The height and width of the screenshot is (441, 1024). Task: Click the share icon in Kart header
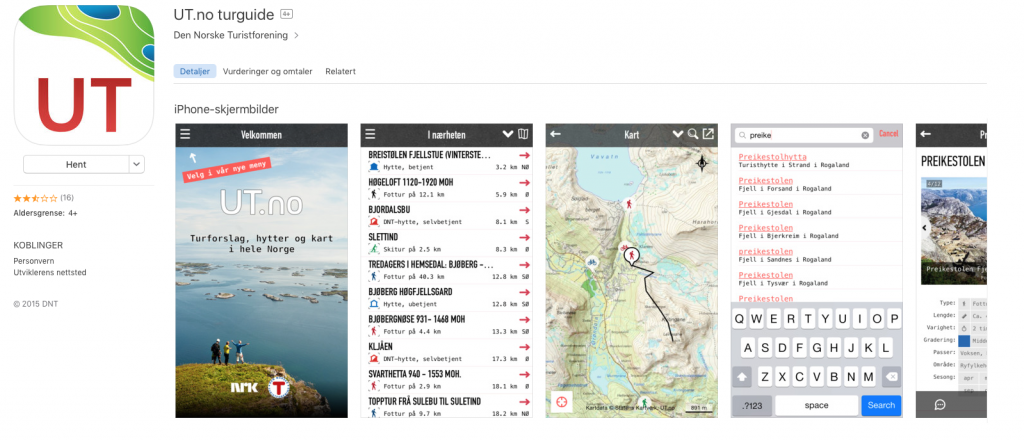(x=708, y=134)
